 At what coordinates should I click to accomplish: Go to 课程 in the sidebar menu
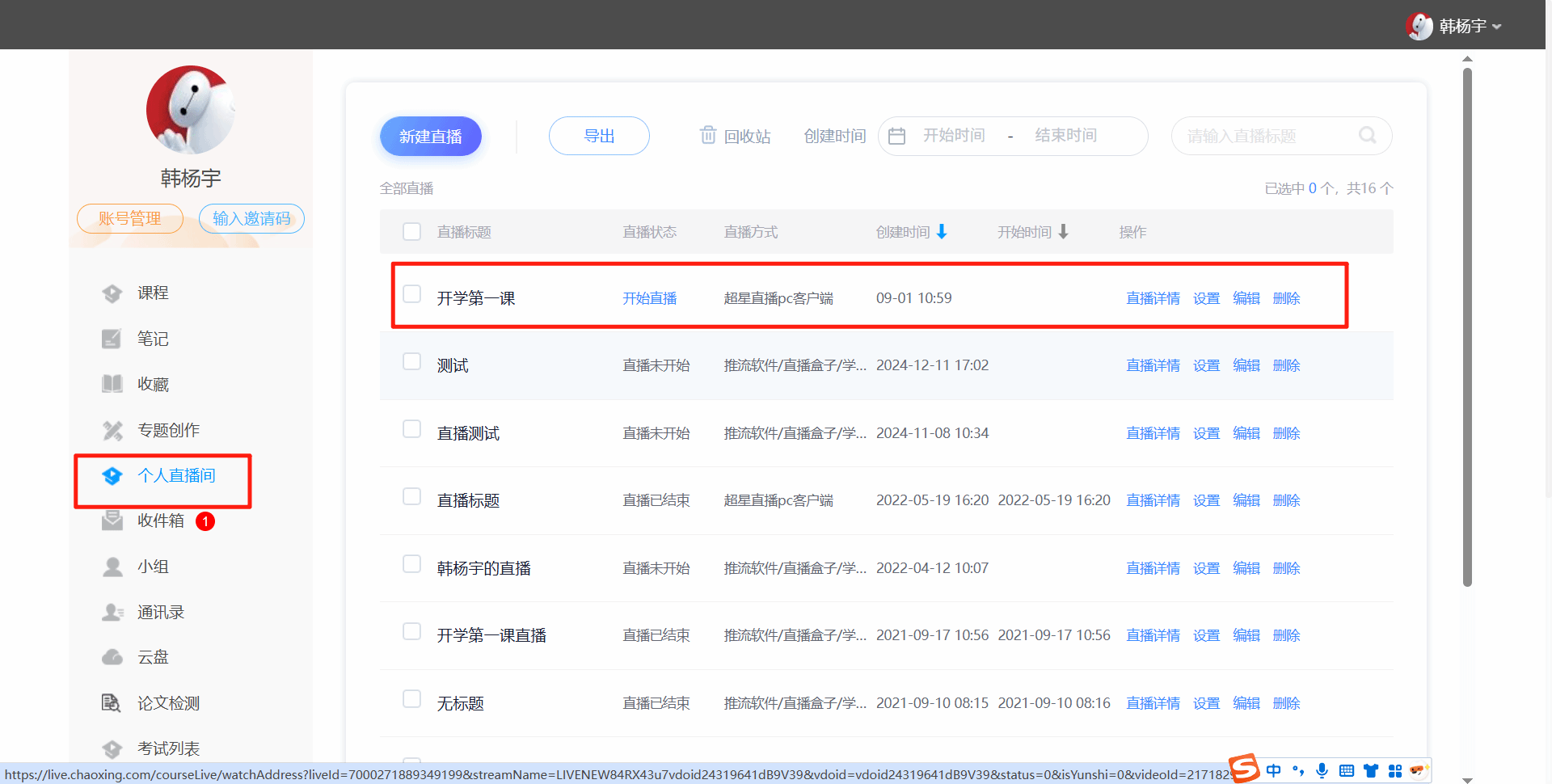pyautogui.click(x=153, y=293)
